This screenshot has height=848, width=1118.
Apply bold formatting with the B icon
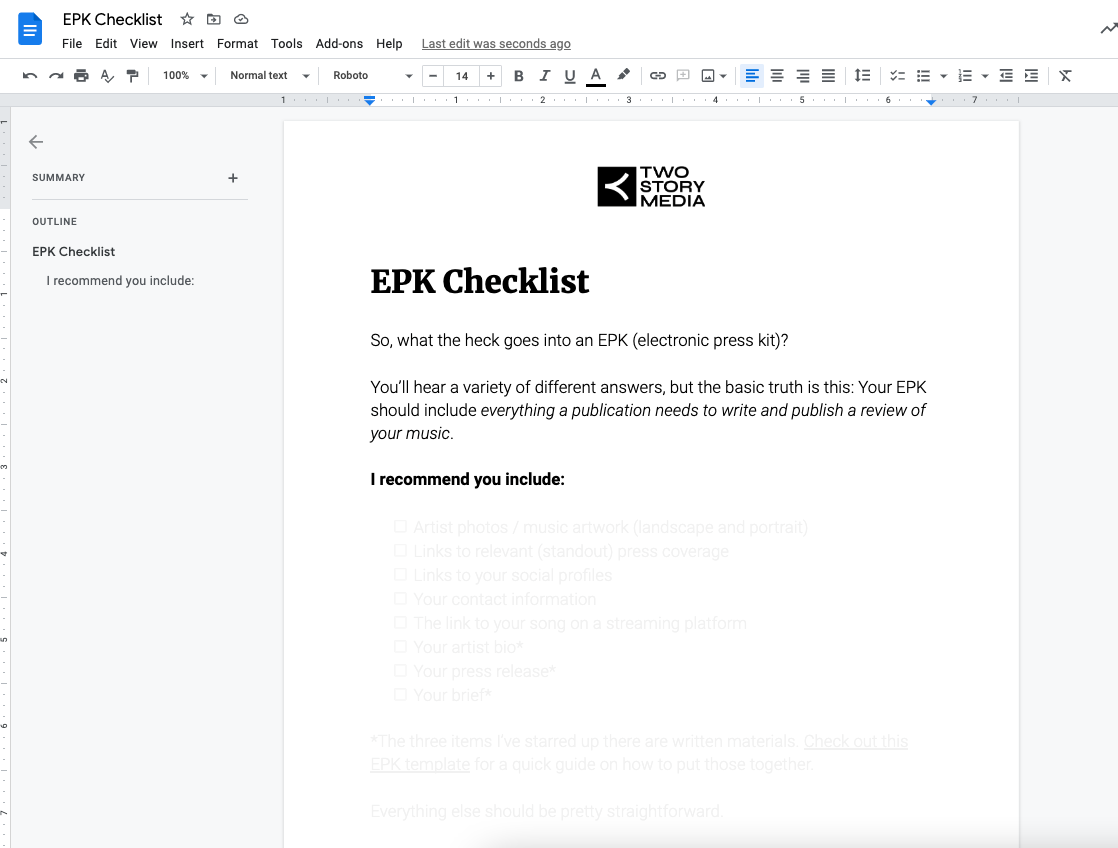tap(518, 76)
